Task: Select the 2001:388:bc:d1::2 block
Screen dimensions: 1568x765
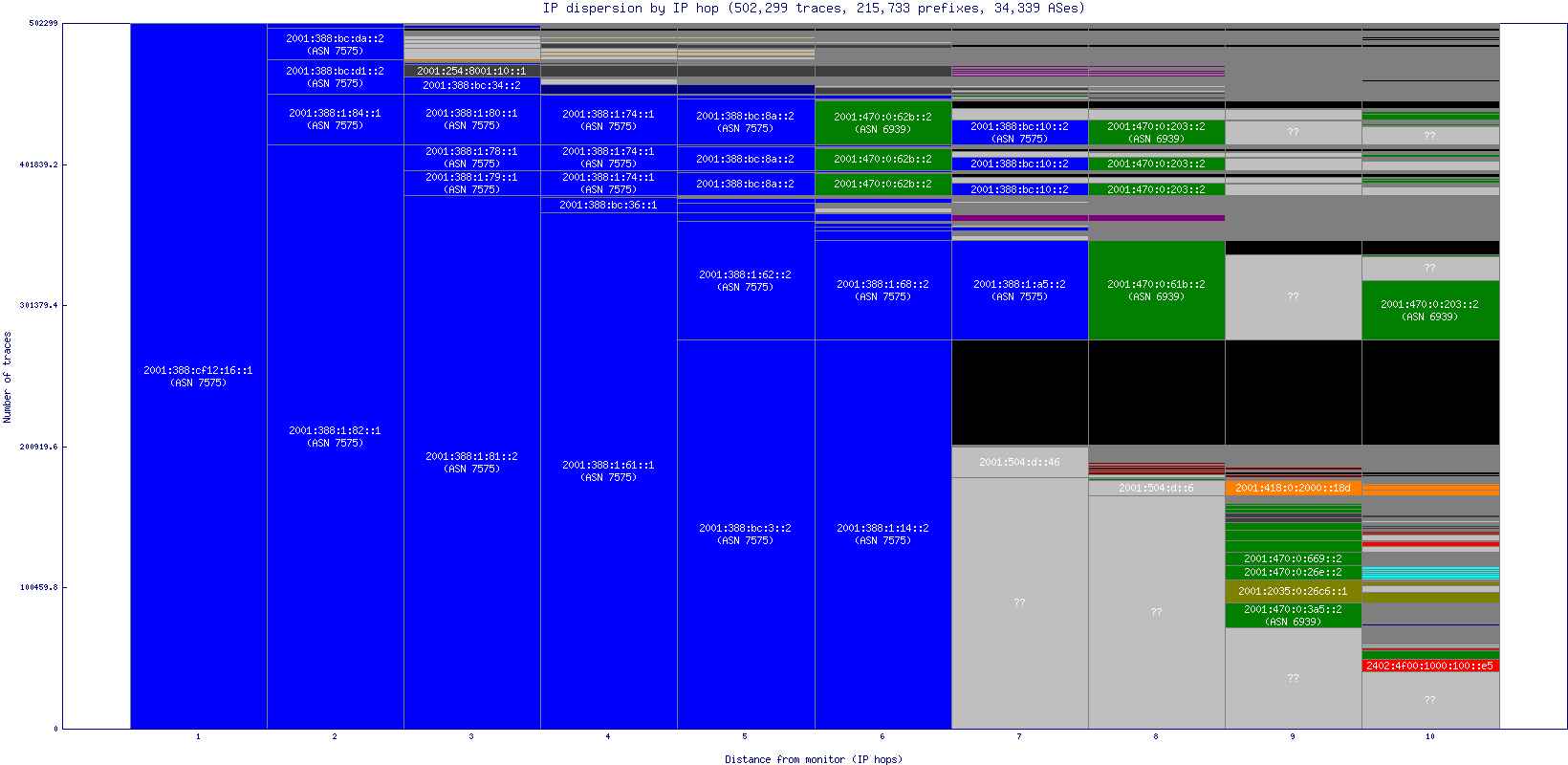Action: (x=336, y=76)
